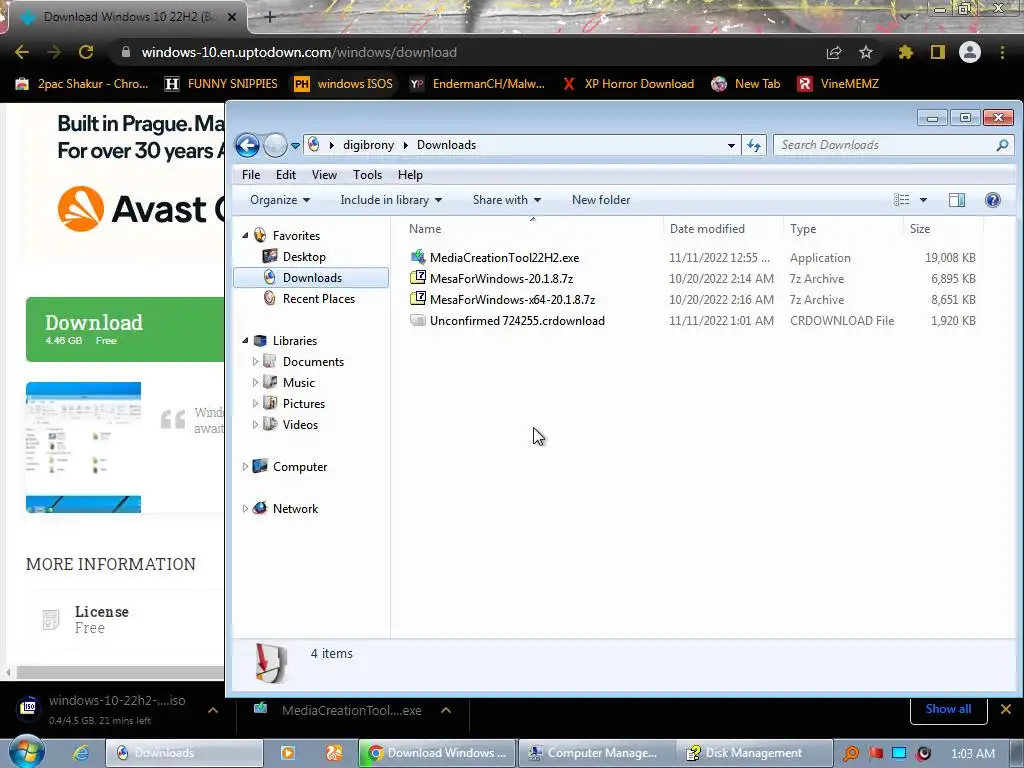Open the Help menu
The width and height of the screenshot is (1024, 768).
pyautogui.click(x=410, y=174)
